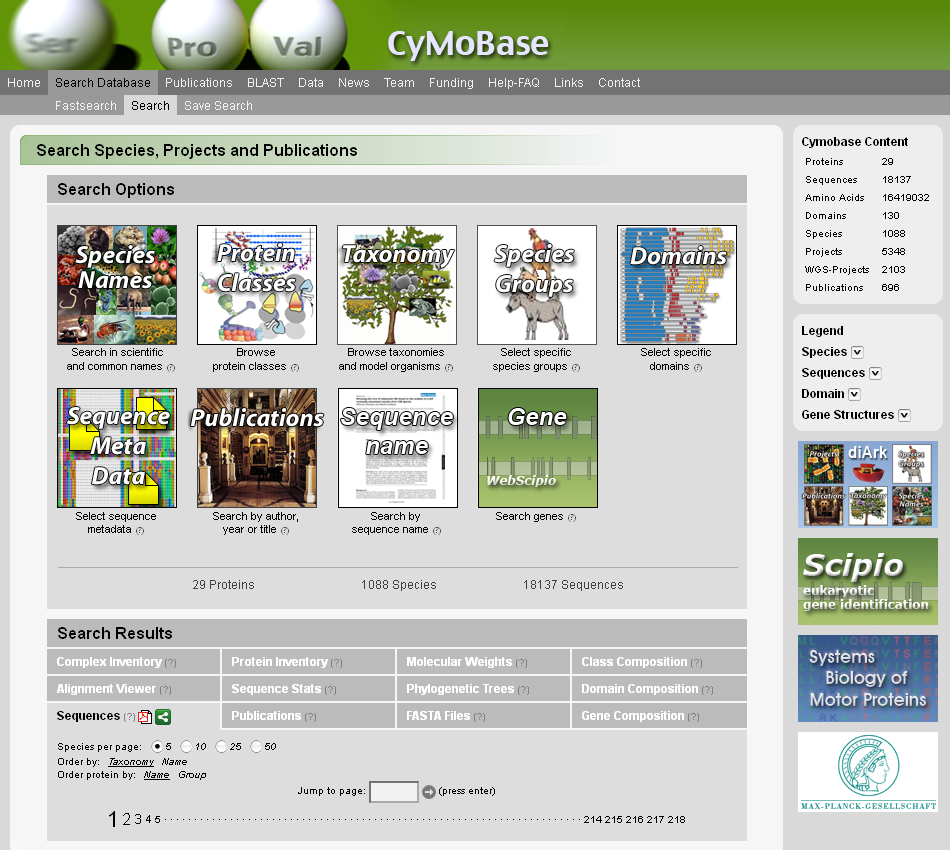Go to the Home menu item
This screenshot has width=950, height=850.
[x=24, y=82]
